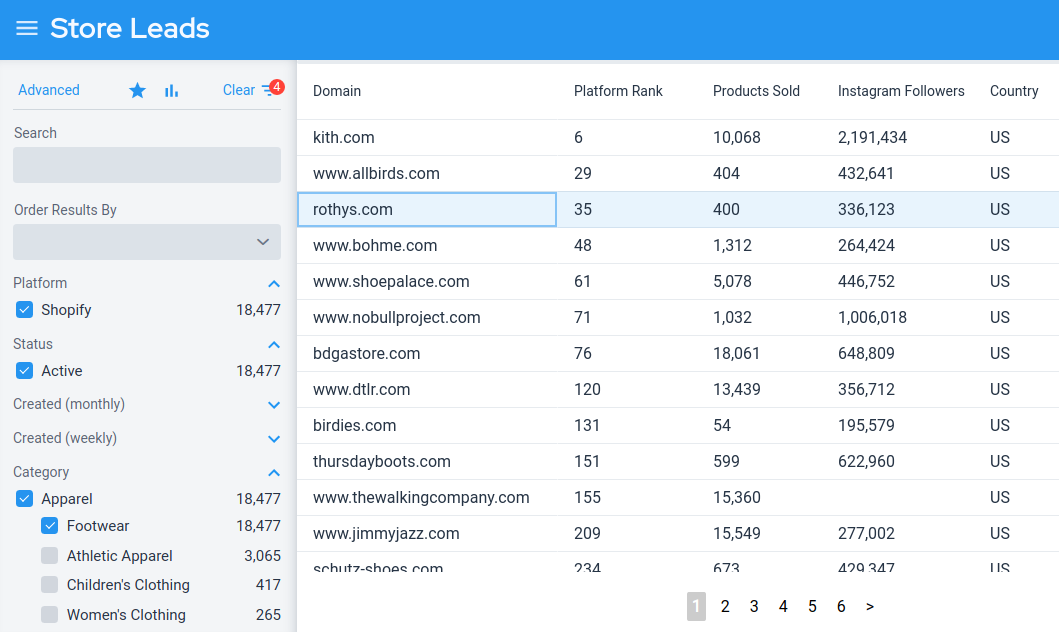Screen dimensions: 1059x632
Task: Collapse the Status filter section
Action: point(274,345)
